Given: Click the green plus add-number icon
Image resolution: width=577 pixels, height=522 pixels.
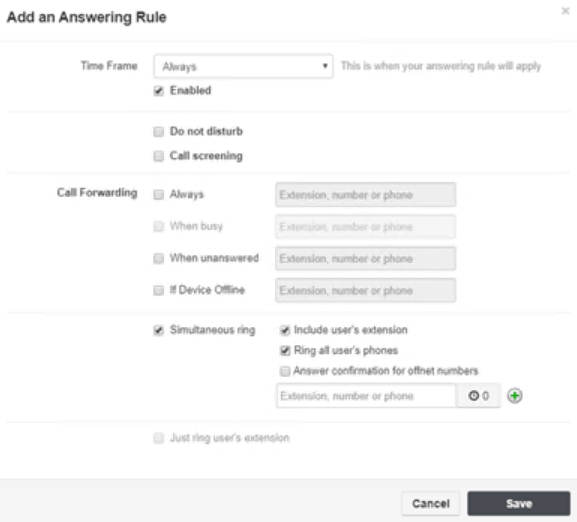Looking at the screenshot, I should pyautogui.click(x=514, y=396).
